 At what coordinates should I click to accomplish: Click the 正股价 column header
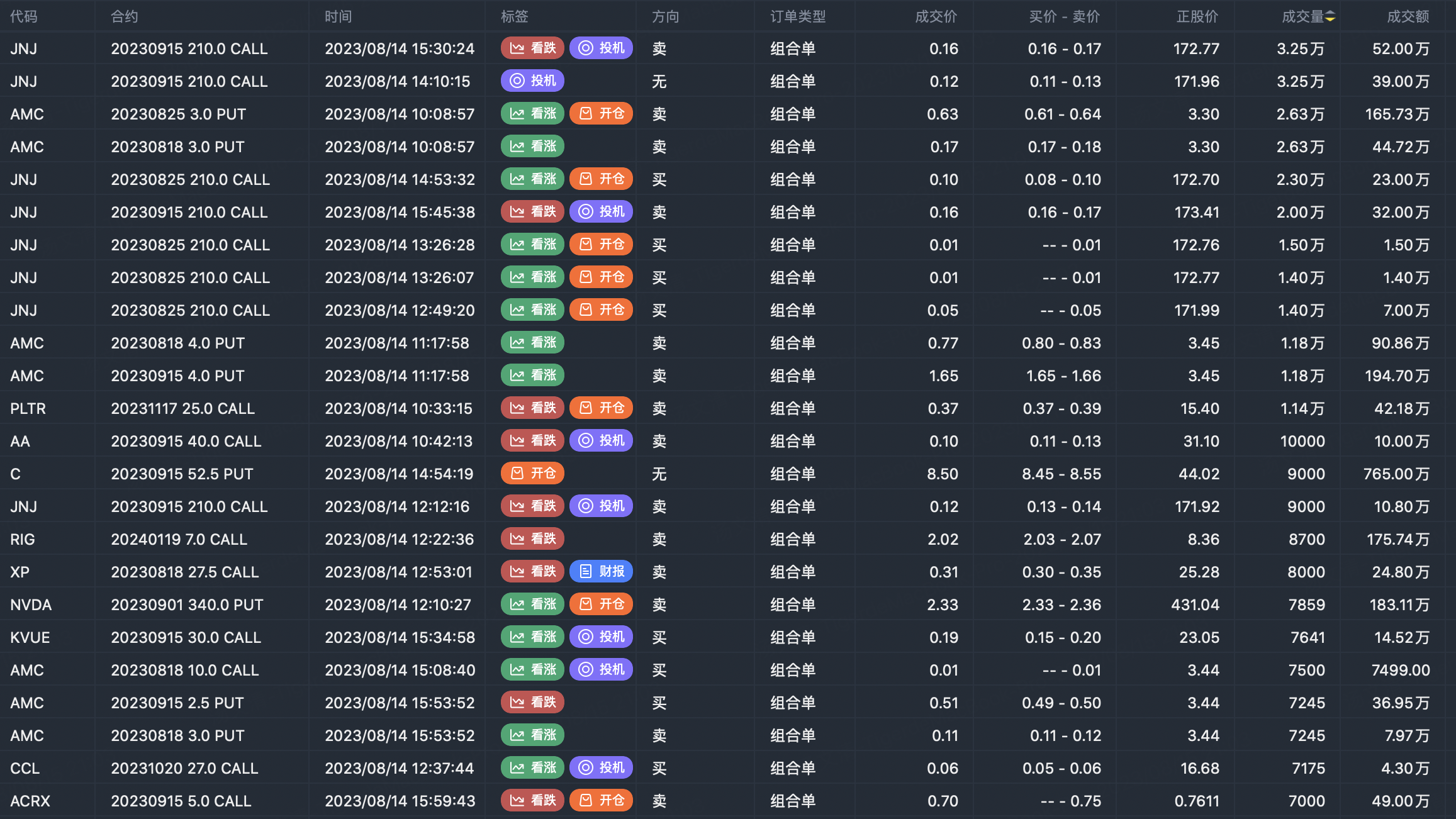coord(1197,17)
